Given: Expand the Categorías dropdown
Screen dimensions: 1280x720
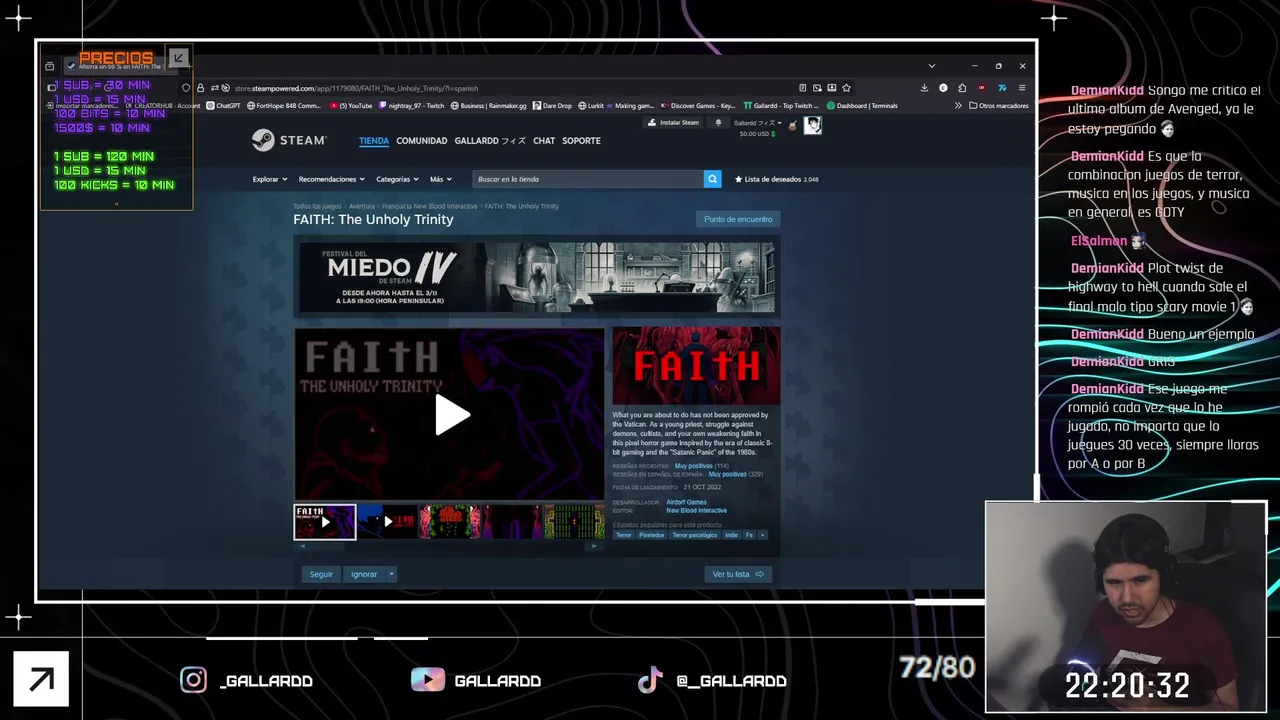Looking at the screenshot, I should pyautogui.click(x=397, y=179).
